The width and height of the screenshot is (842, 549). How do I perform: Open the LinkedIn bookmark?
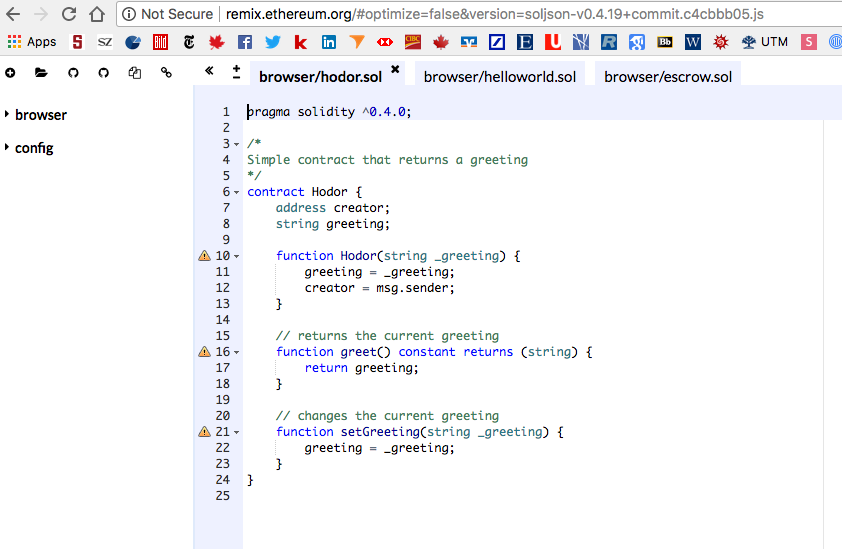[x=329, y=42]
